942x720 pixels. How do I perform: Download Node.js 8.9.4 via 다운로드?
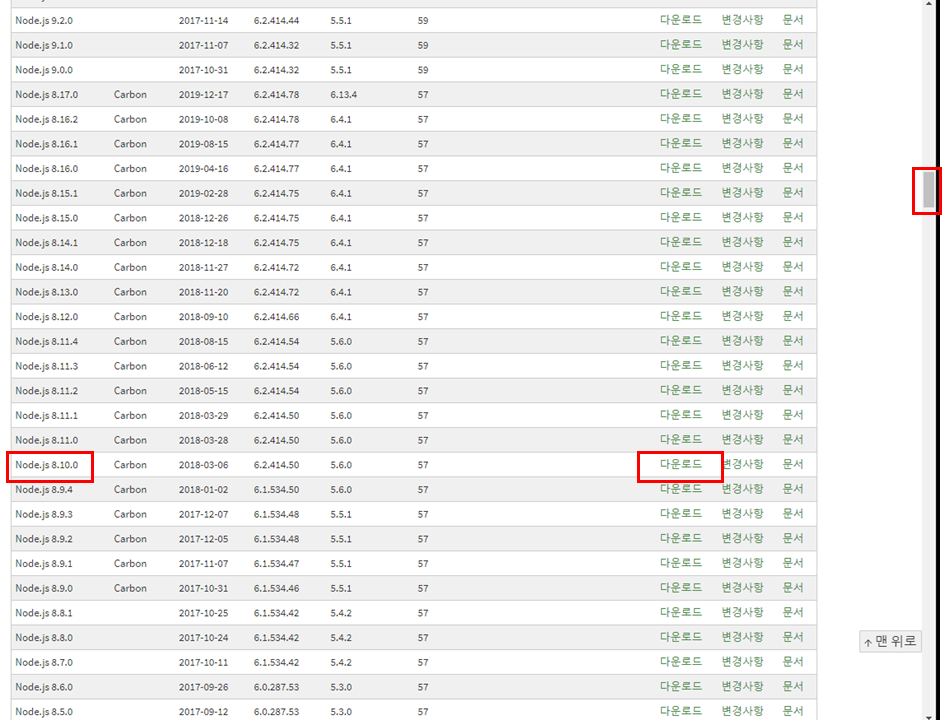tap(681, 489)
